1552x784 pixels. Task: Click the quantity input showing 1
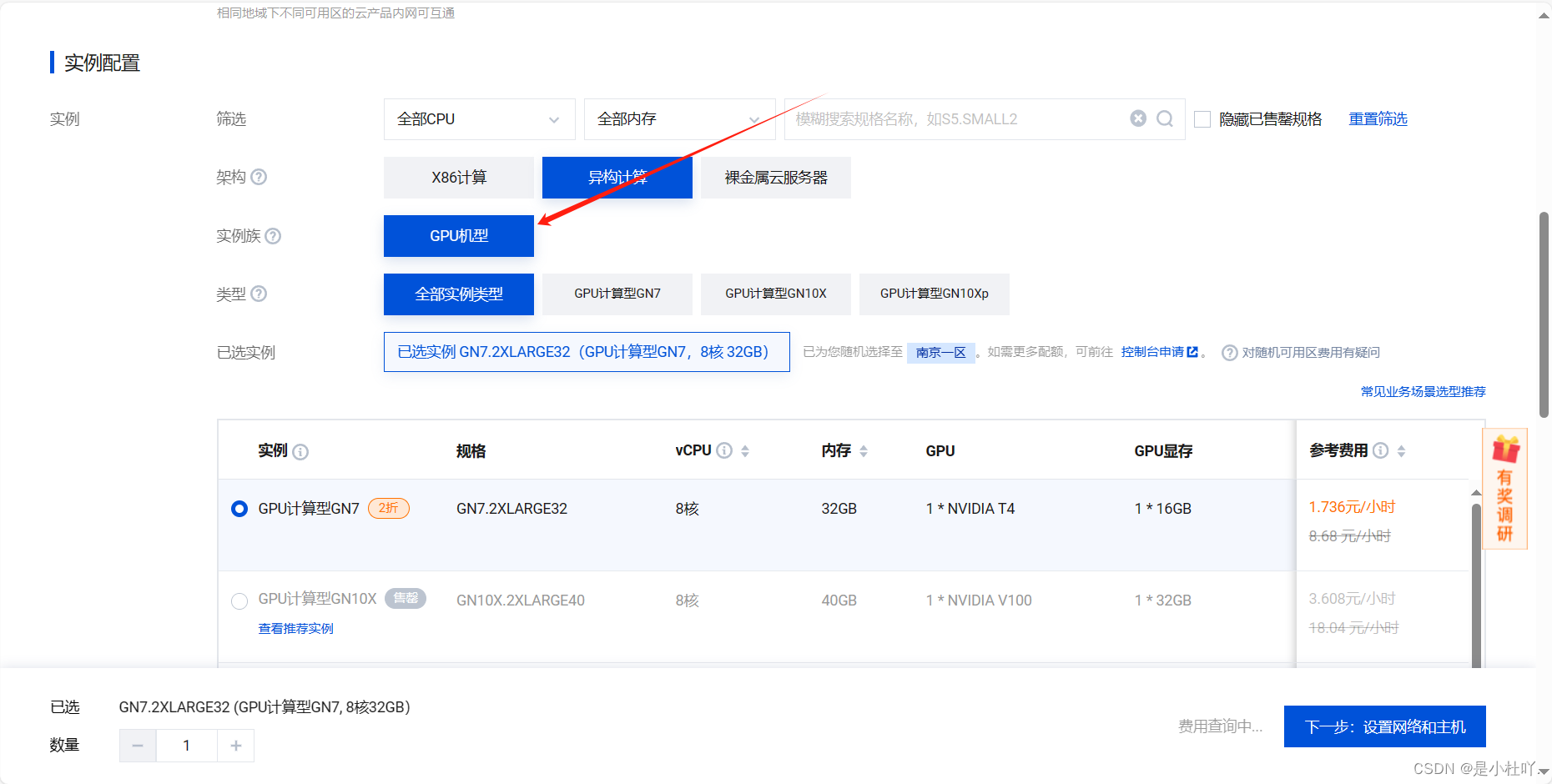point(187,746)
